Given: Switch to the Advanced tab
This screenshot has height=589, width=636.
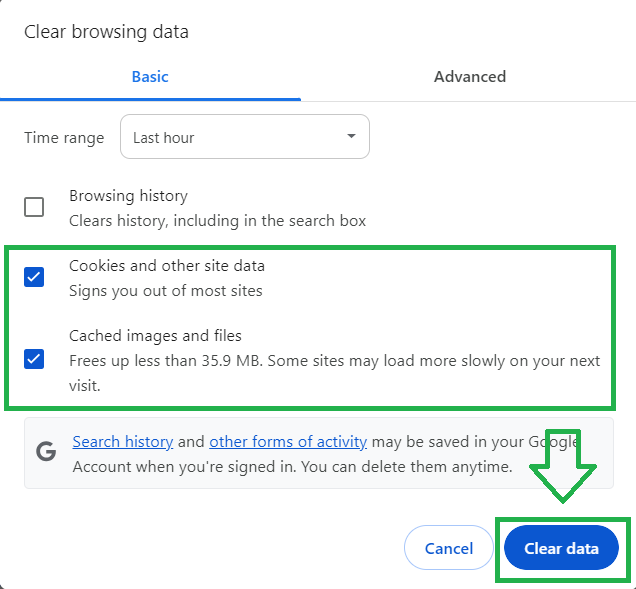Looking at the screenshot, I should (x=469, y=77).
